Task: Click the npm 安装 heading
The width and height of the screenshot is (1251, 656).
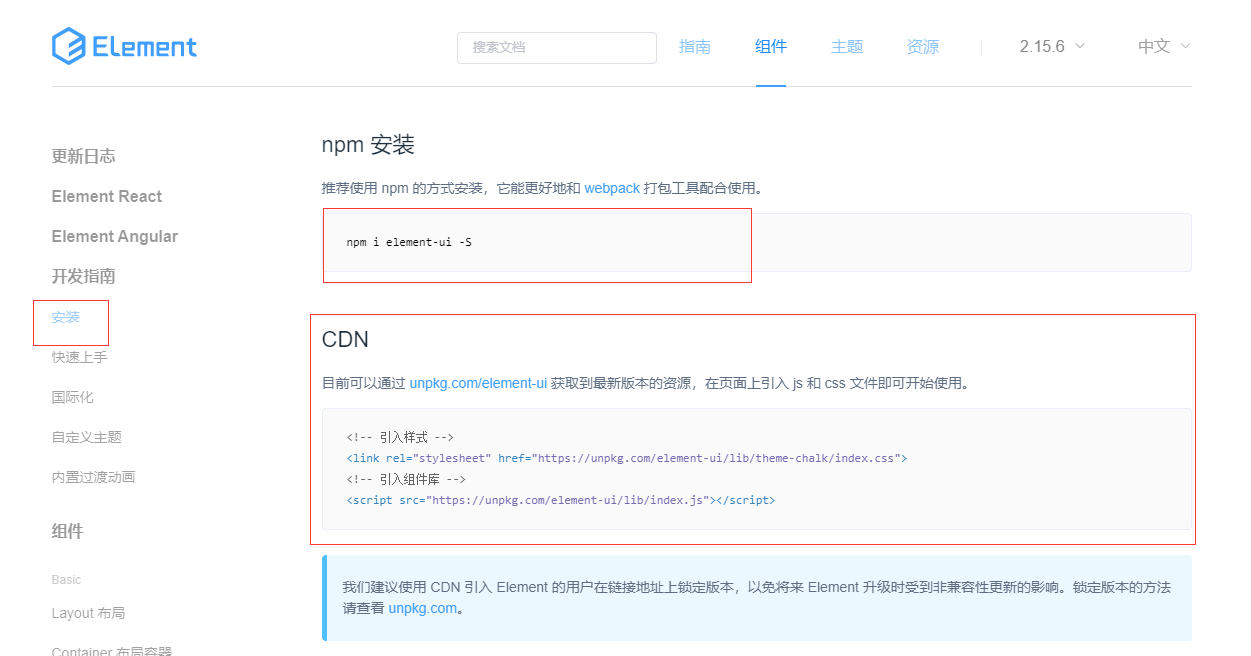Action: click(368, 145)
